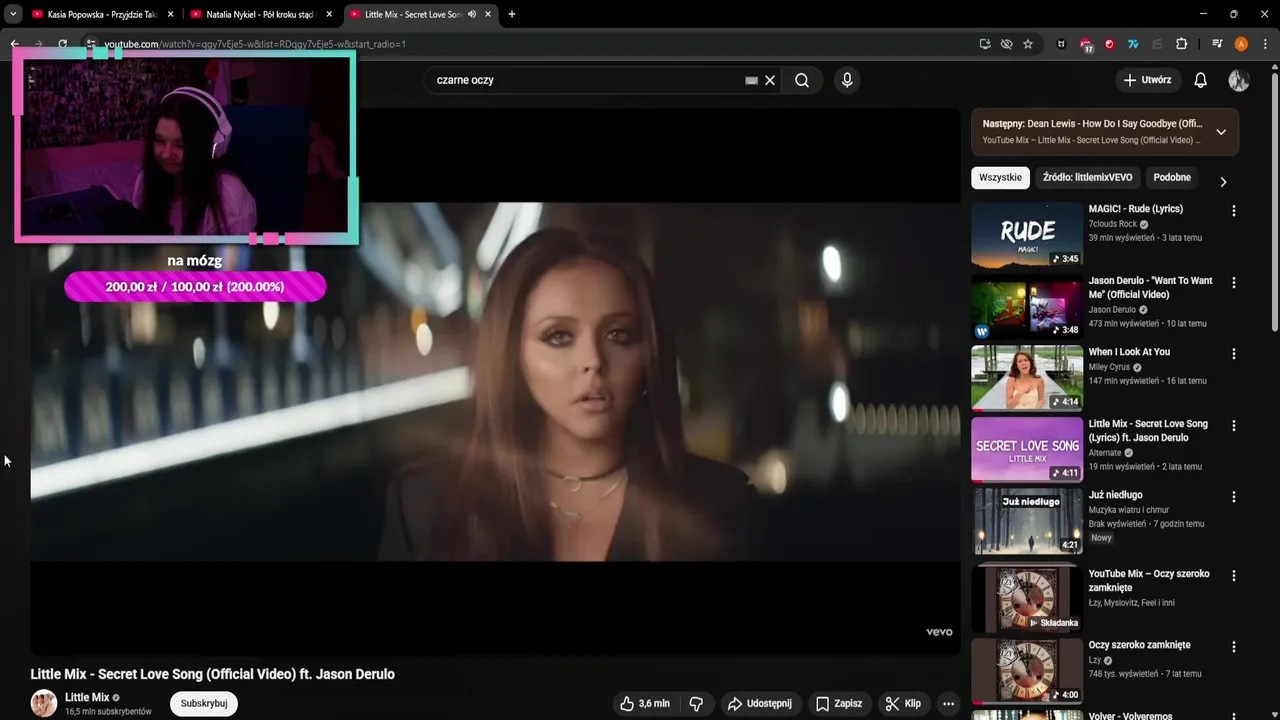Open the Już niedługo video thumbnail
This screenshot has width=1280, height=720.
pyautogui.click(x=1027, y=521)
